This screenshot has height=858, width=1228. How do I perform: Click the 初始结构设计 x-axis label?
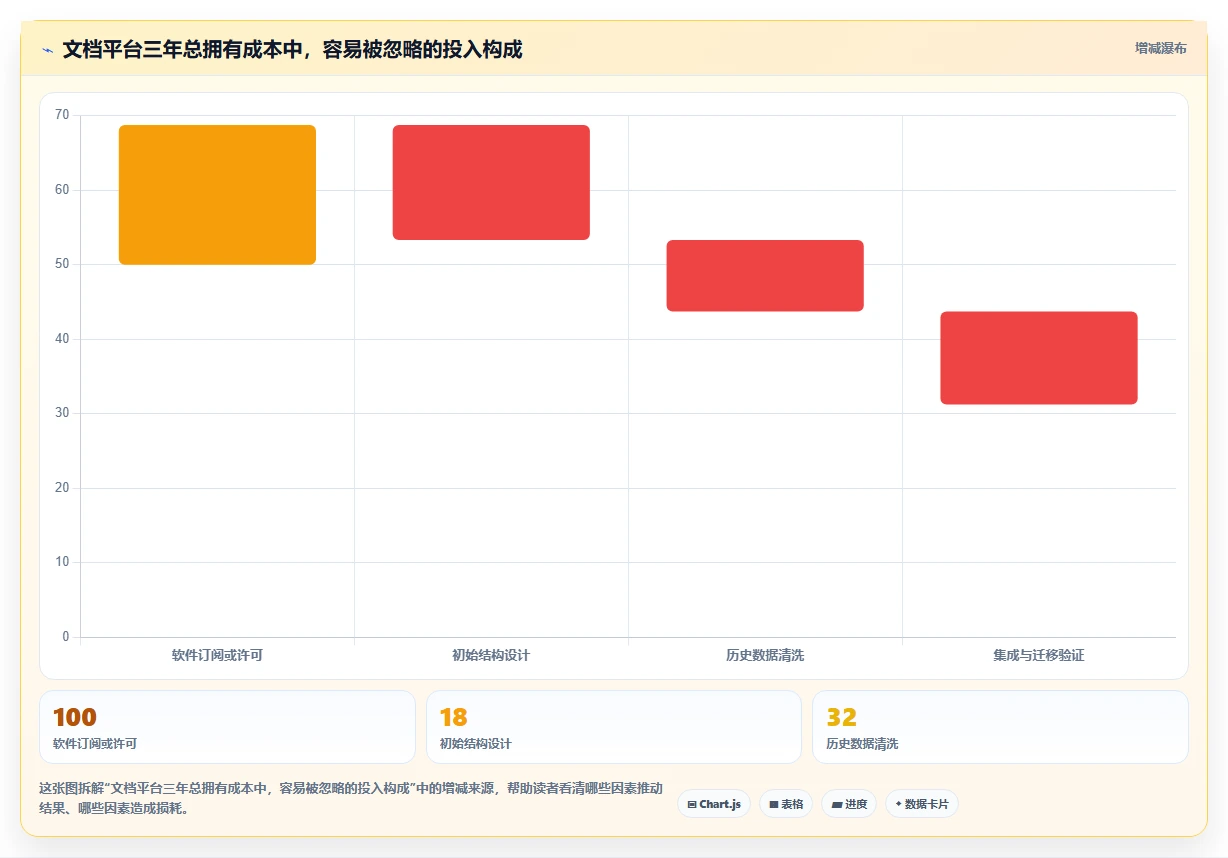(491, 656)
